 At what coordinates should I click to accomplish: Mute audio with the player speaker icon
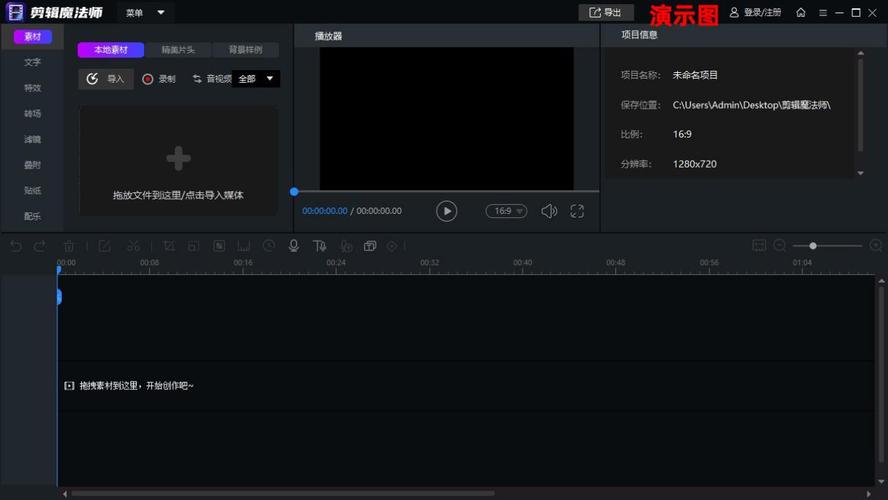[x=549, y=211]
